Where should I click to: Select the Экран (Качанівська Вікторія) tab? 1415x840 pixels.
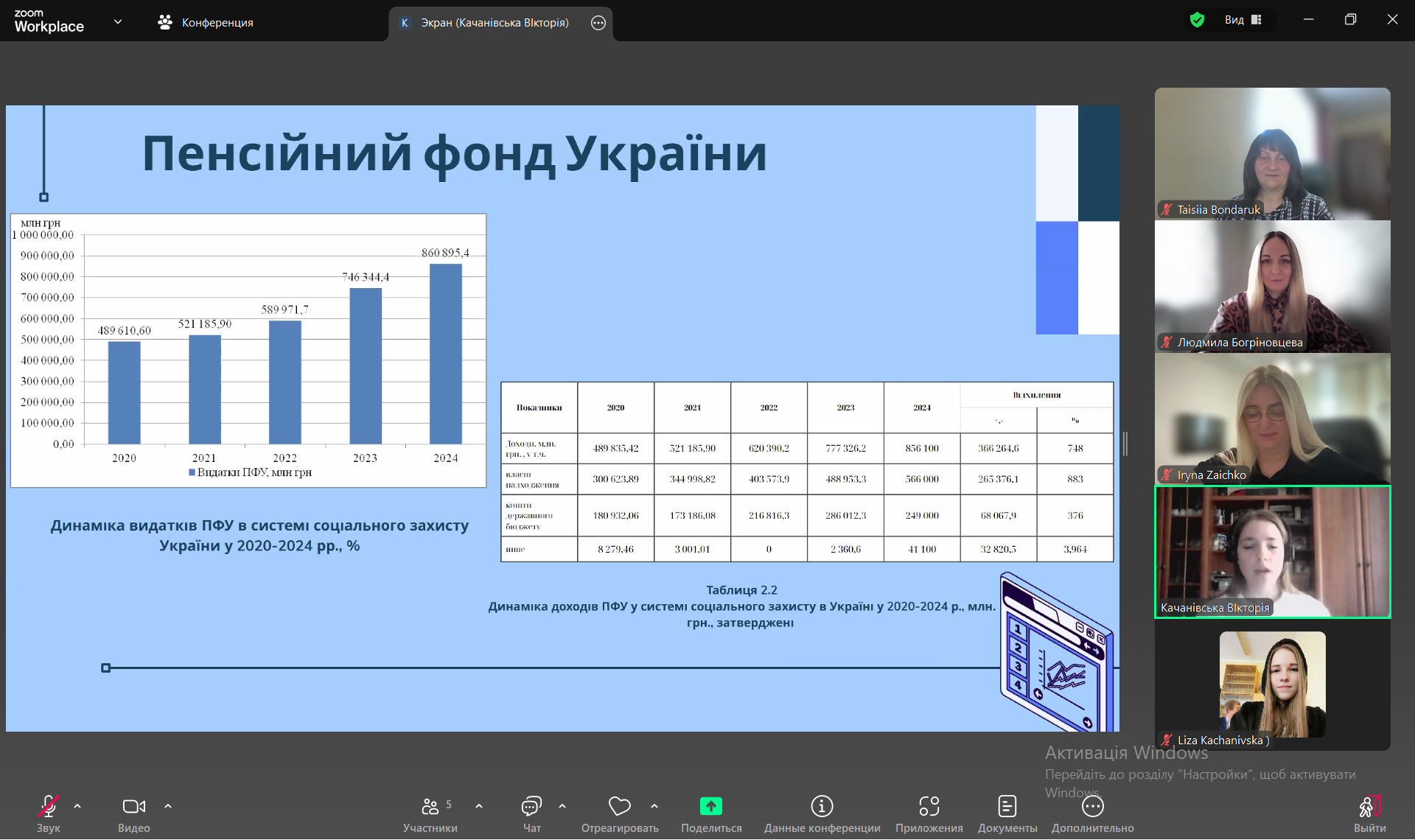click(x=494, y=23)
